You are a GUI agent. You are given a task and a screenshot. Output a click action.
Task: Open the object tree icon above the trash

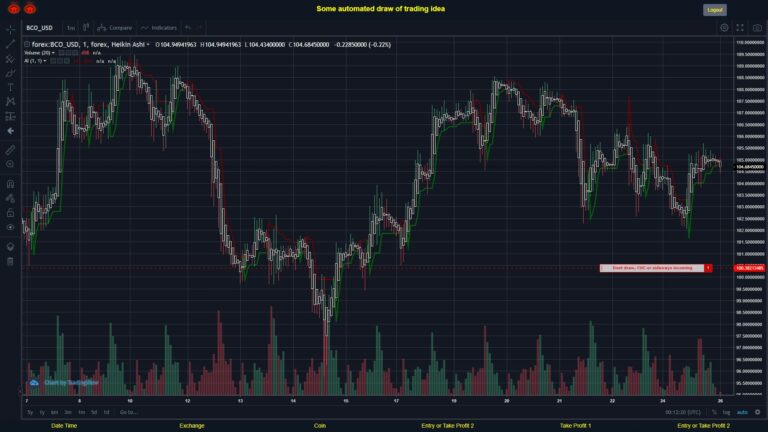point(10,246)
